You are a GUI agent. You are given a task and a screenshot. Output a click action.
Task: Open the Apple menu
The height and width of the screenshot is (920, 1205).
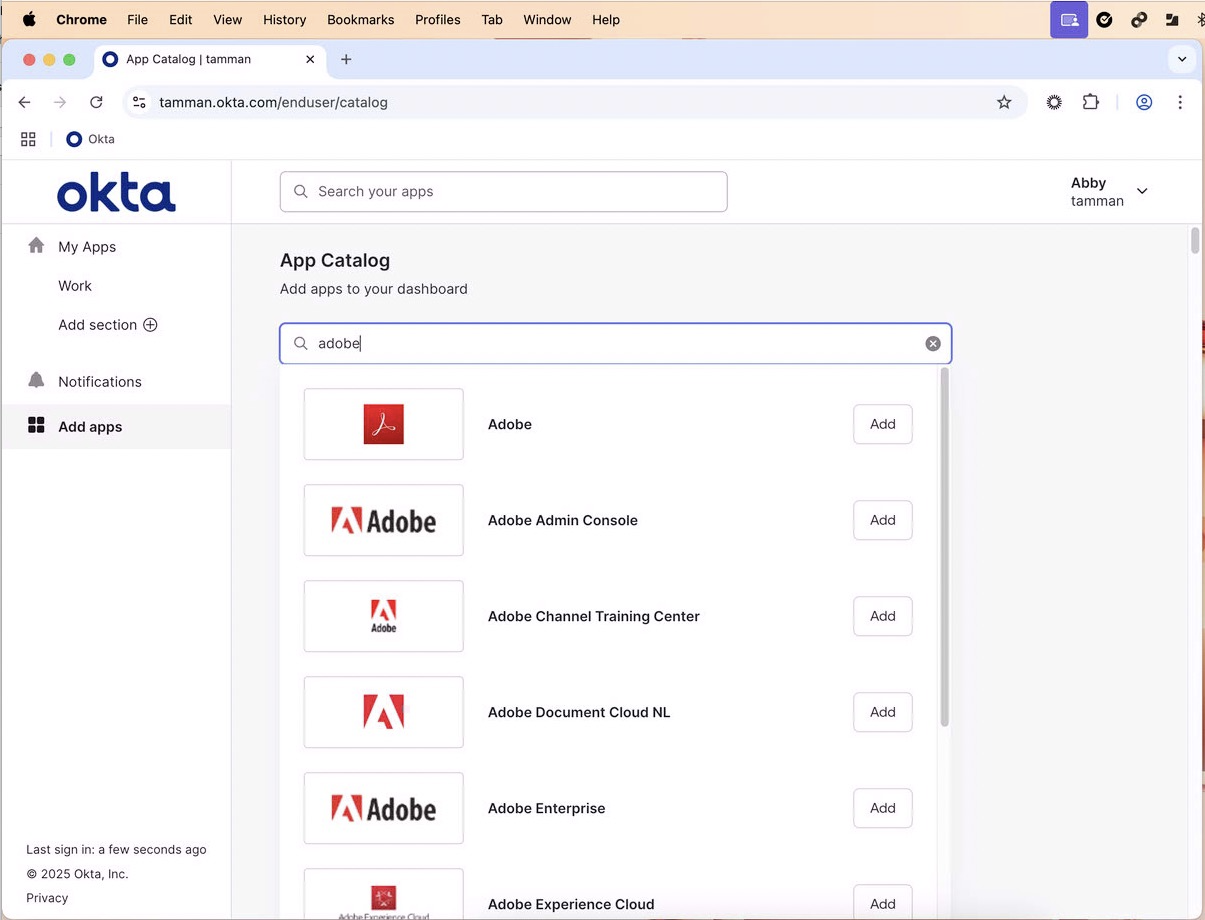(x=29, y=19)
